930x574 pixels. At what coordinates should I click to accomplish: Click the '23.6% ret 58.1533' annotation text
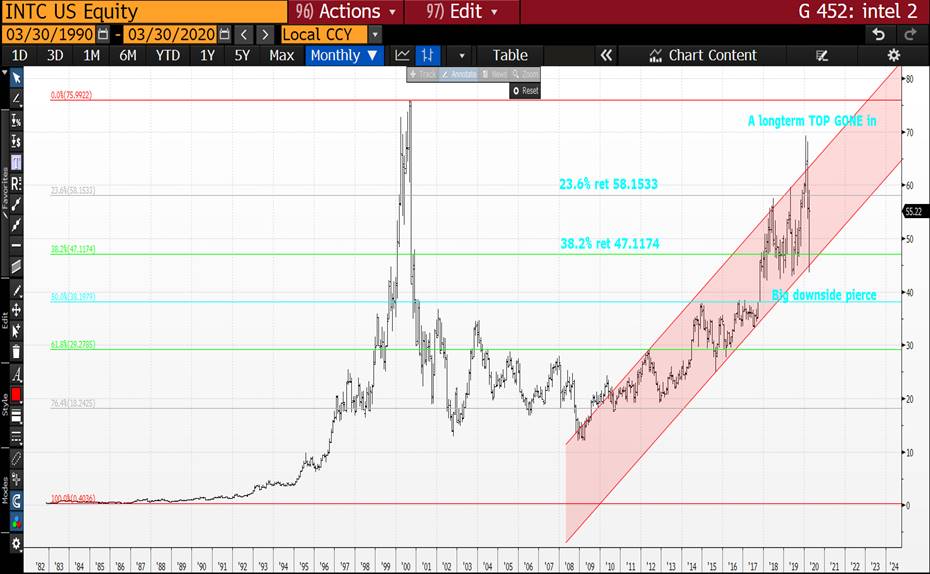[608, 184]
